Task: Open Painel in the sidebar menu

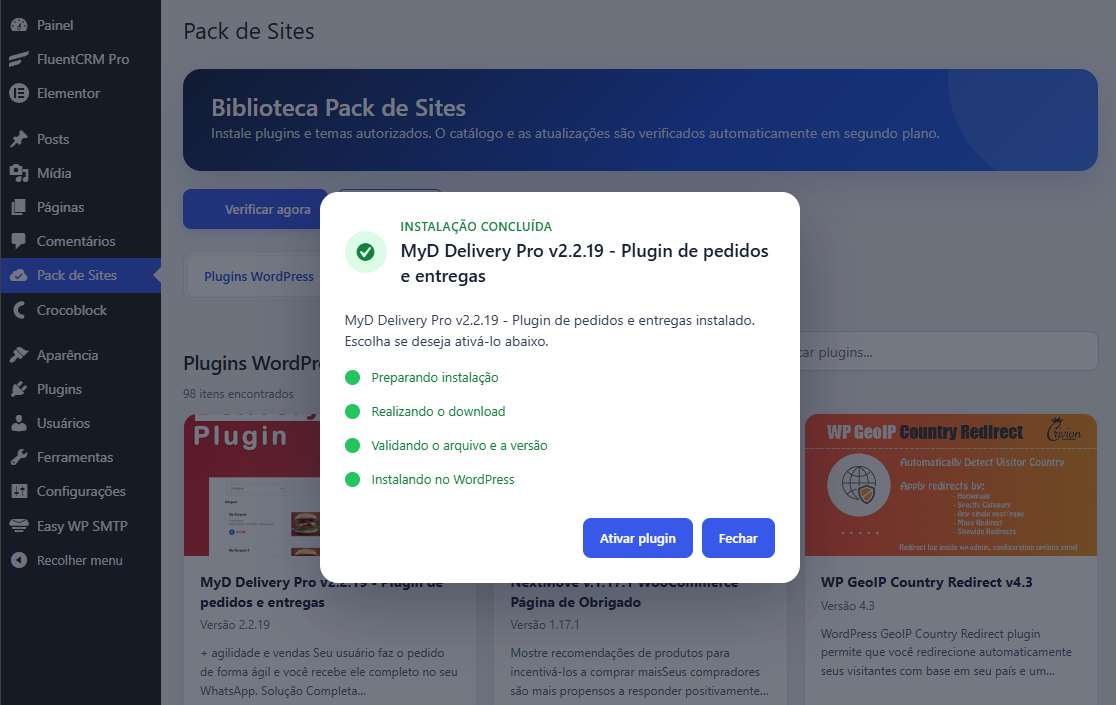Action: [x=80, y=25]
